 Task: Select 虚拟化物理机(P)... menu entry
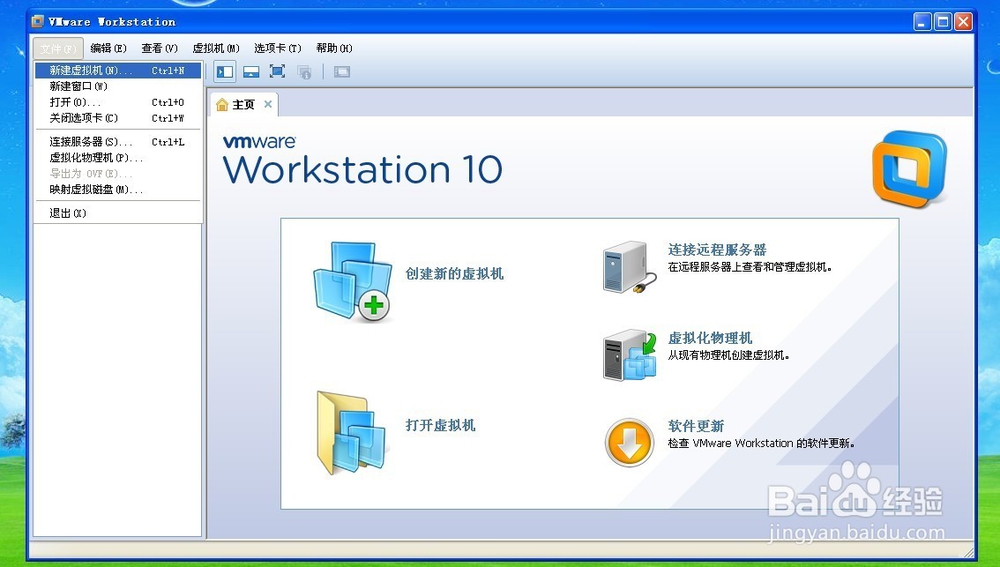tap(118, 158)
